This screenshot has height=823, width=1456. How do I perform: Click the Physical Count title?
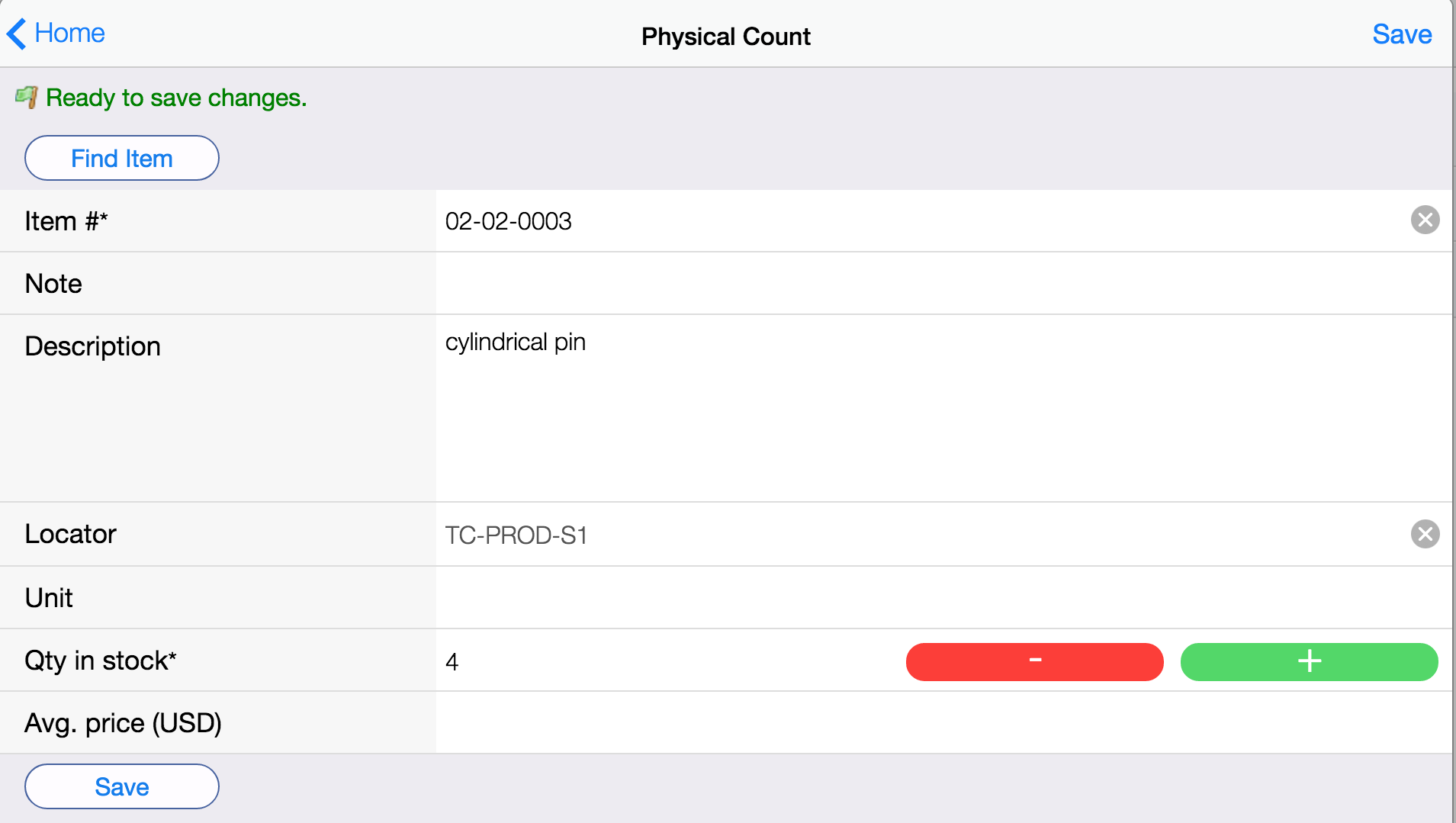[726, 36]
